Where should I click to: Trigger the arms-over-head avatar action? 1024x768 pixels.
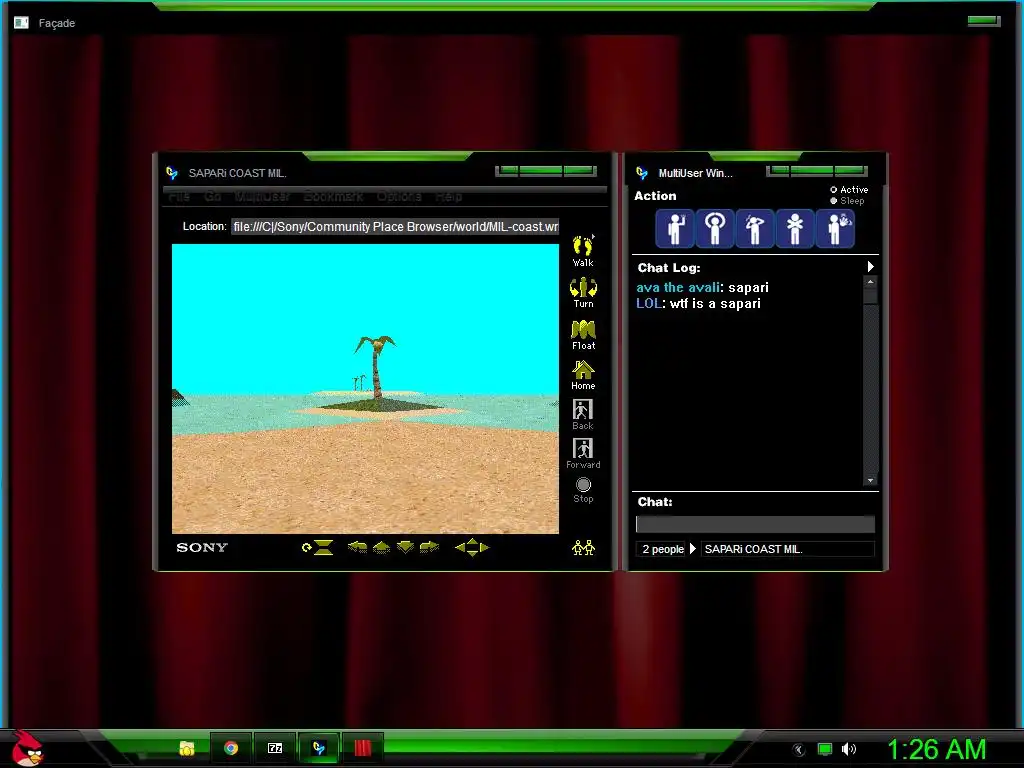click(715, 229)
